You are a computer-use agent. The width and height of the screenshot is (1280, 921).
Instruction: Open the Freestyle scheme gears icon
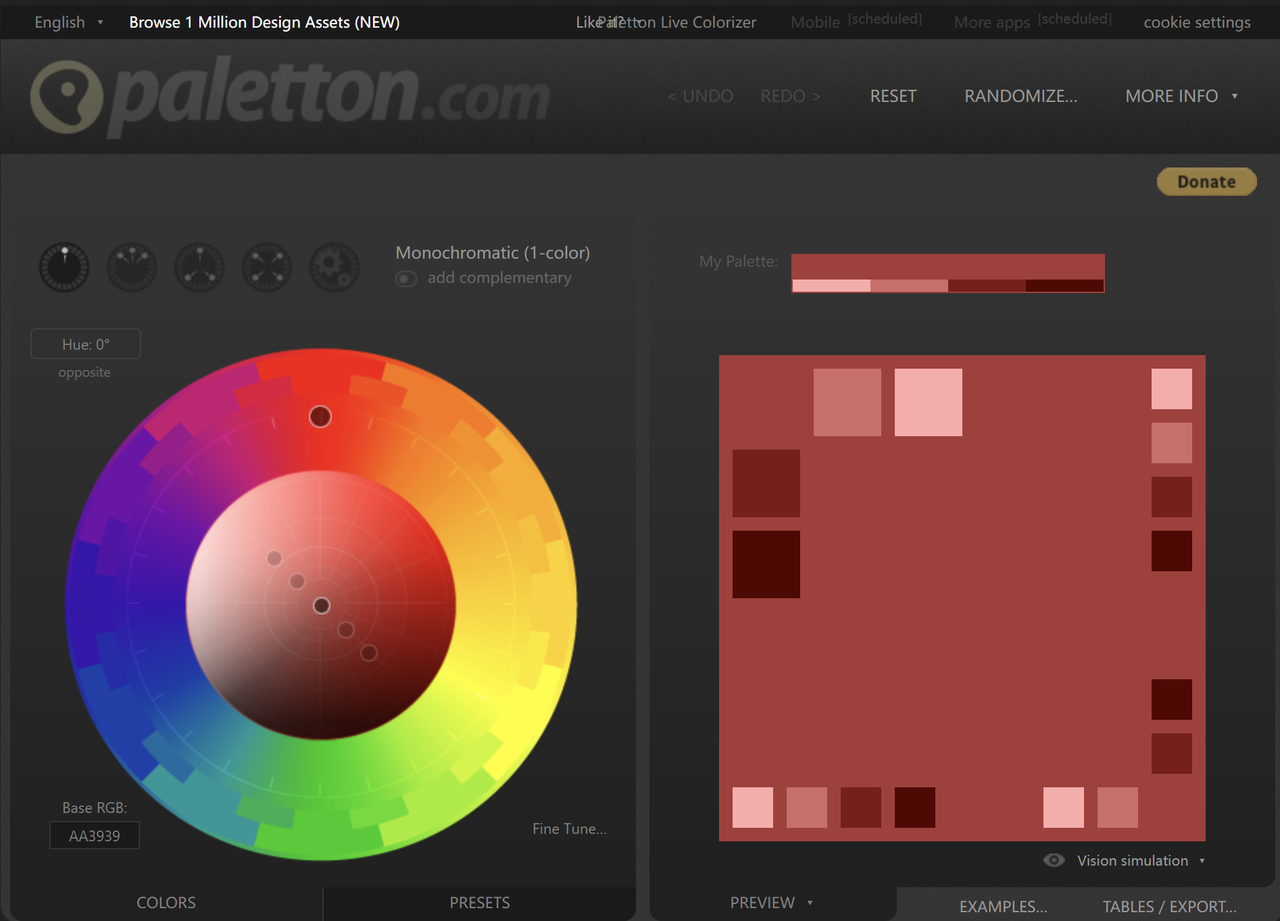pos(334,267)
